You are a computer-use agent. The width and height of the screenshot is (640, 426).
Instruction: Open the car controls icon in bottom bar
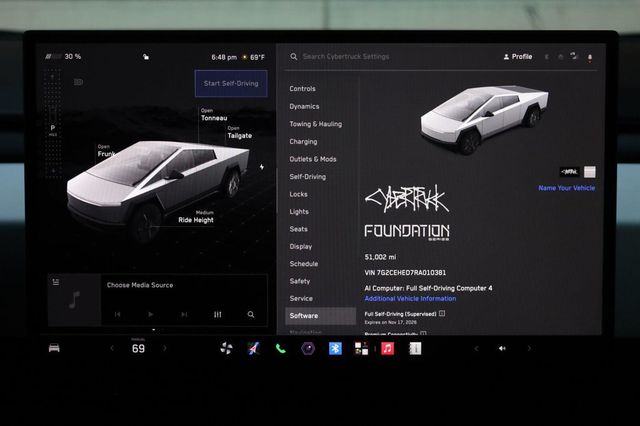click(54, 348)
